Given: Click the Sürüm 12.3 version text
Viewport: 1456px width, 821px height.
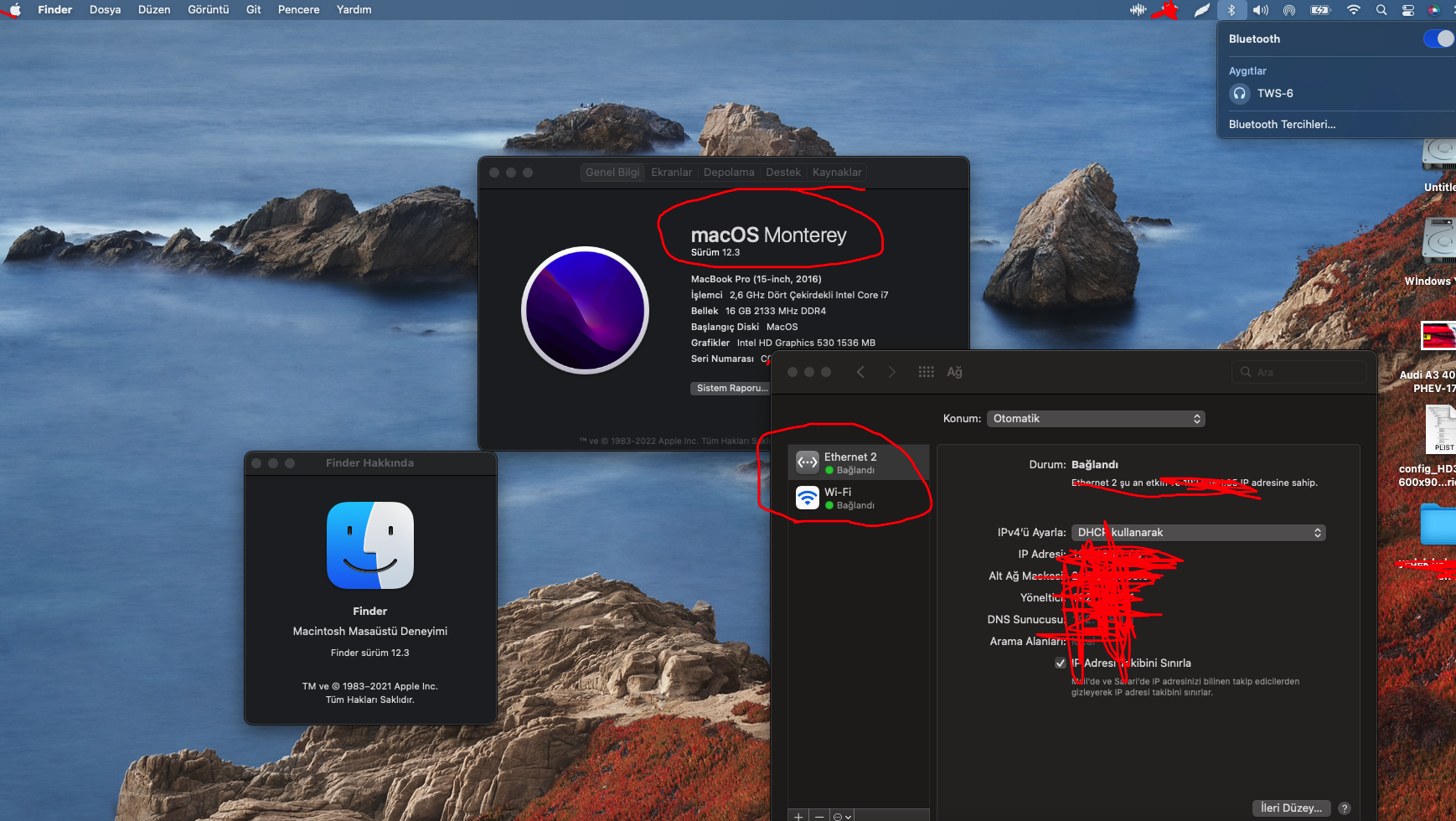Looking at the screenshot, I should [715, 253].
